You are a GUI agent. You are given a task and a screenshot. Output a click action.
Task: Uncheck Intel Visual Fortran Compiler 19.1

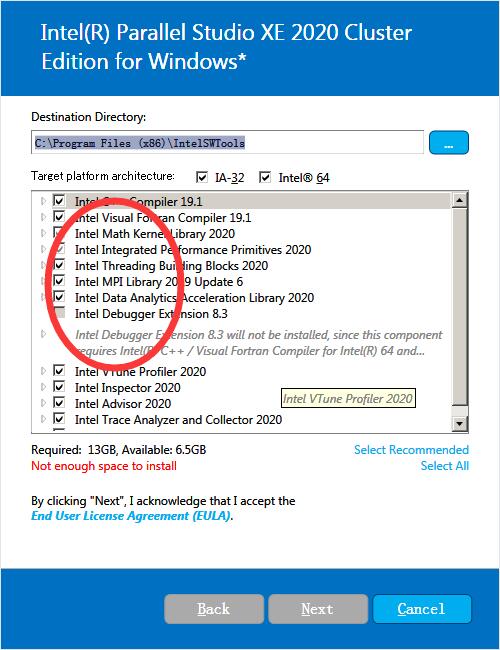59,217
